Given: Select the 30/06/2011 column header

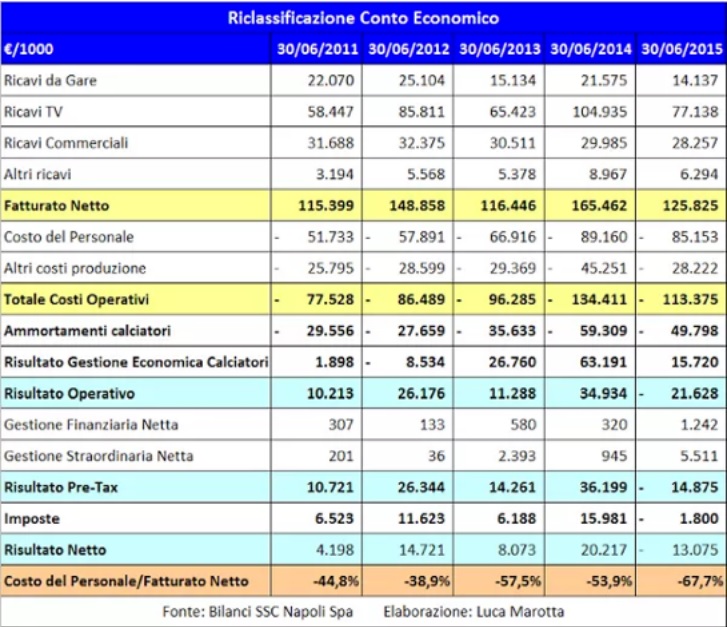Looking at the screenshot, I should (x=315, y=49).
